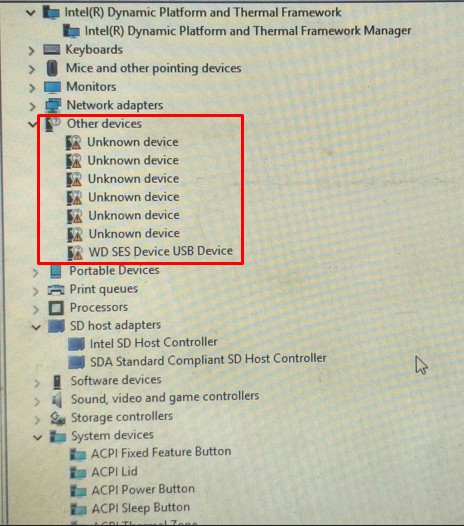The height and width of the screenshot is (526, 464).
Task: Select Intel Dynamic Platform Thermal Framework Manager
Action: tap(248, 31)
